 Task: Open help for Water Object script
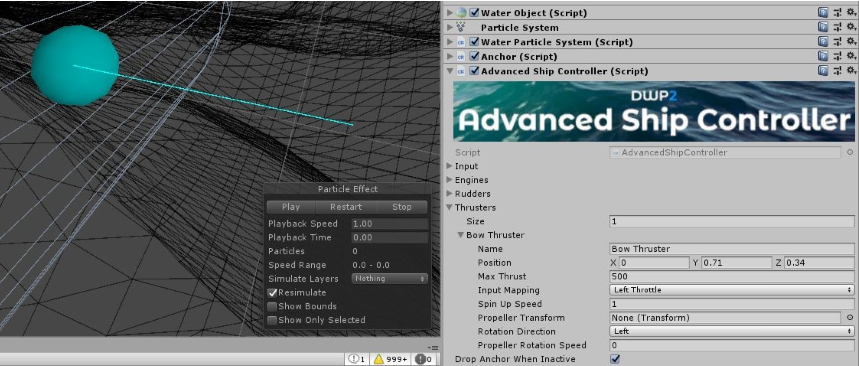pyautogui.click(x=823, y=13)
